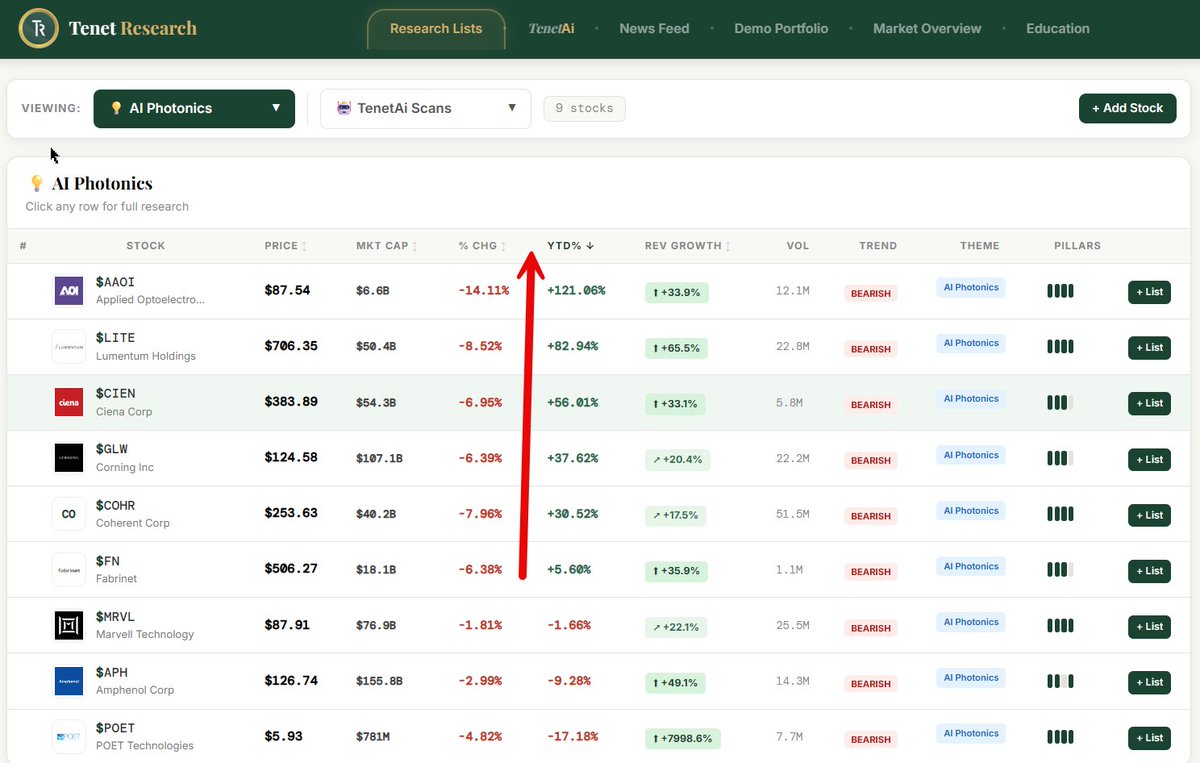Click the pillars bars icon for FN
The width and height of the screenshot is (1200, 763).
coord(1060,570)
